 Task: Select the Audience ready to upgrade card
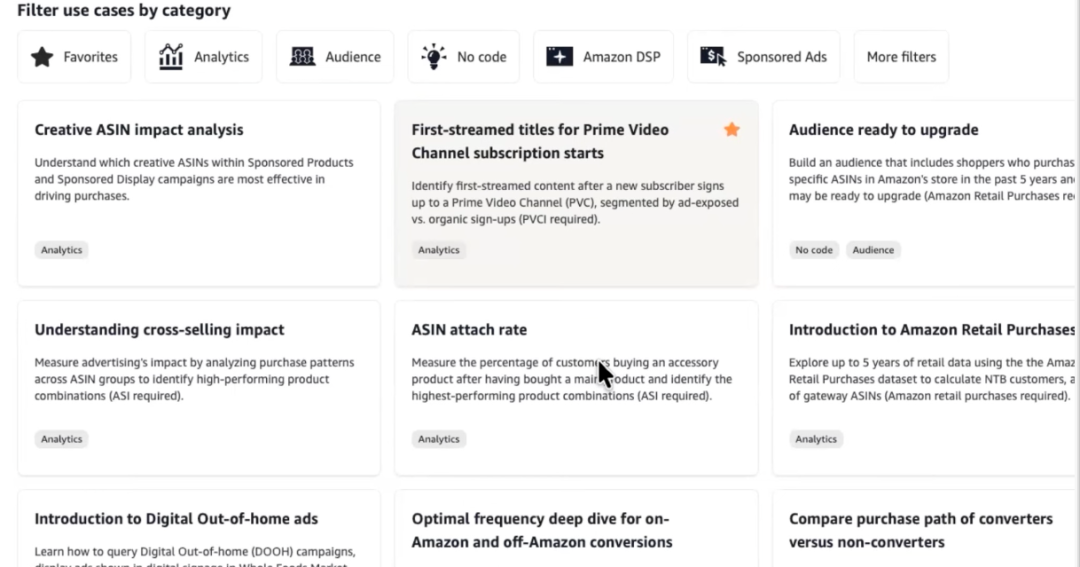[883, 130]
